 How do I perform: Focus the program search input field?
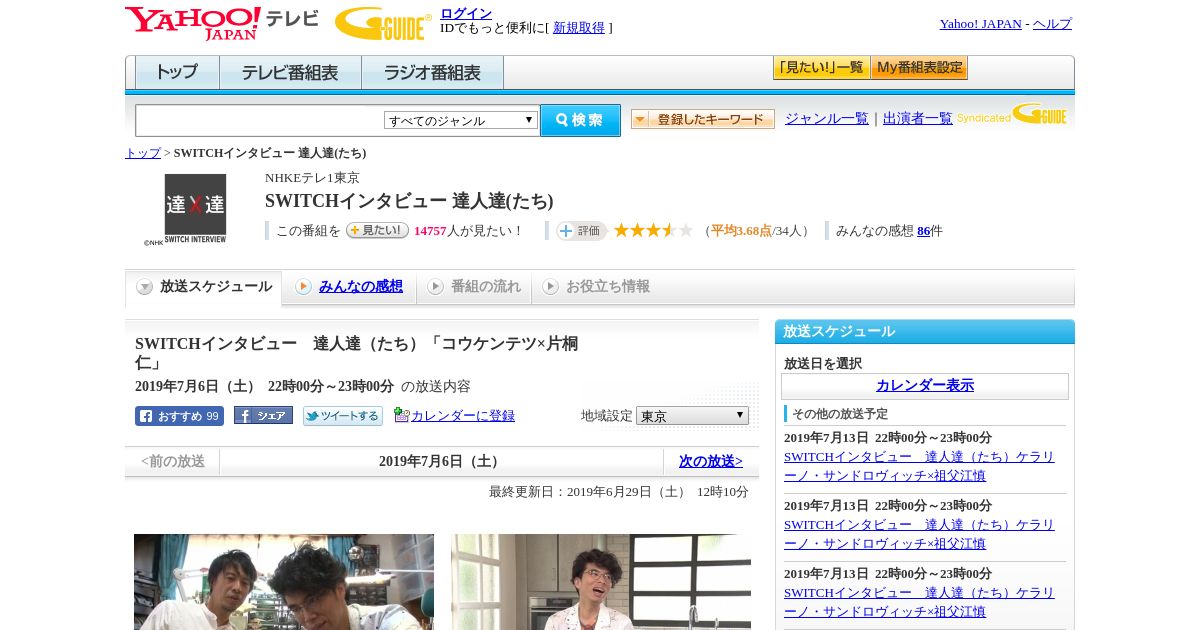point(260,120)
